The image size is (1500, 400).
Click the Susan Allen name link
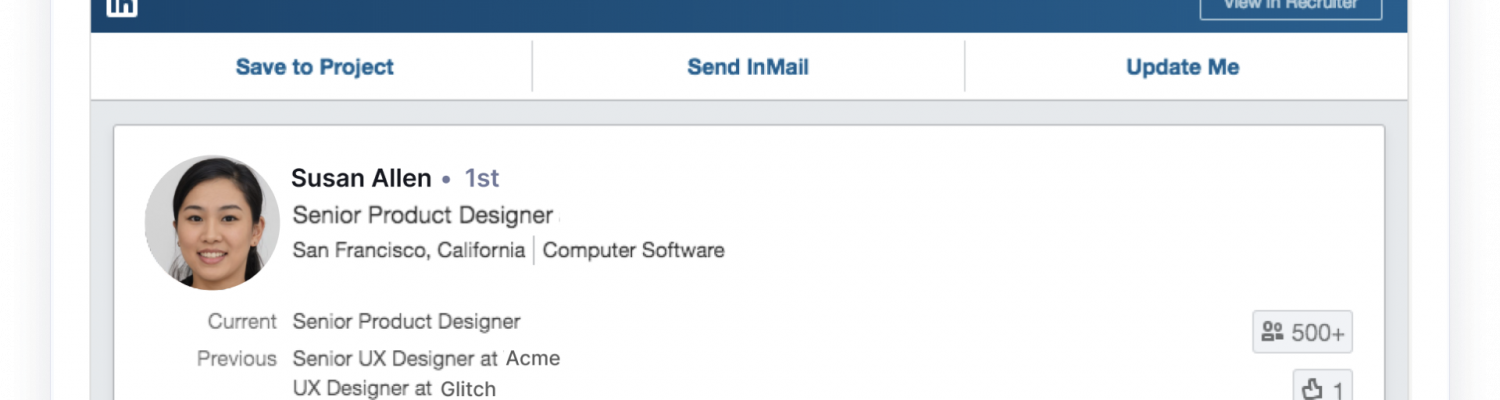[x=361, y=178]
